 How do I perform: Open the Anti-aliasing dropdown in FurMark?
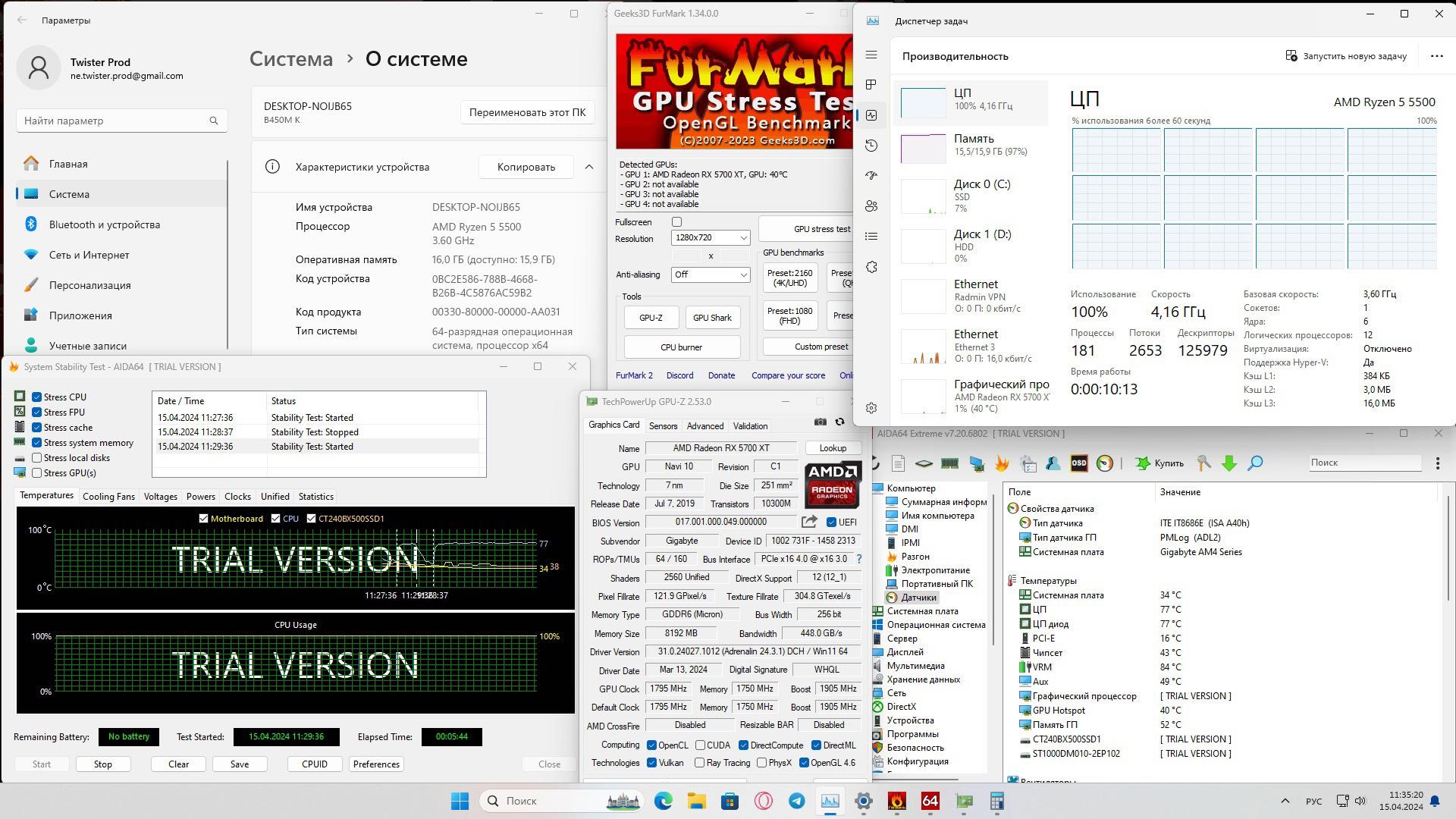point(711,275)
